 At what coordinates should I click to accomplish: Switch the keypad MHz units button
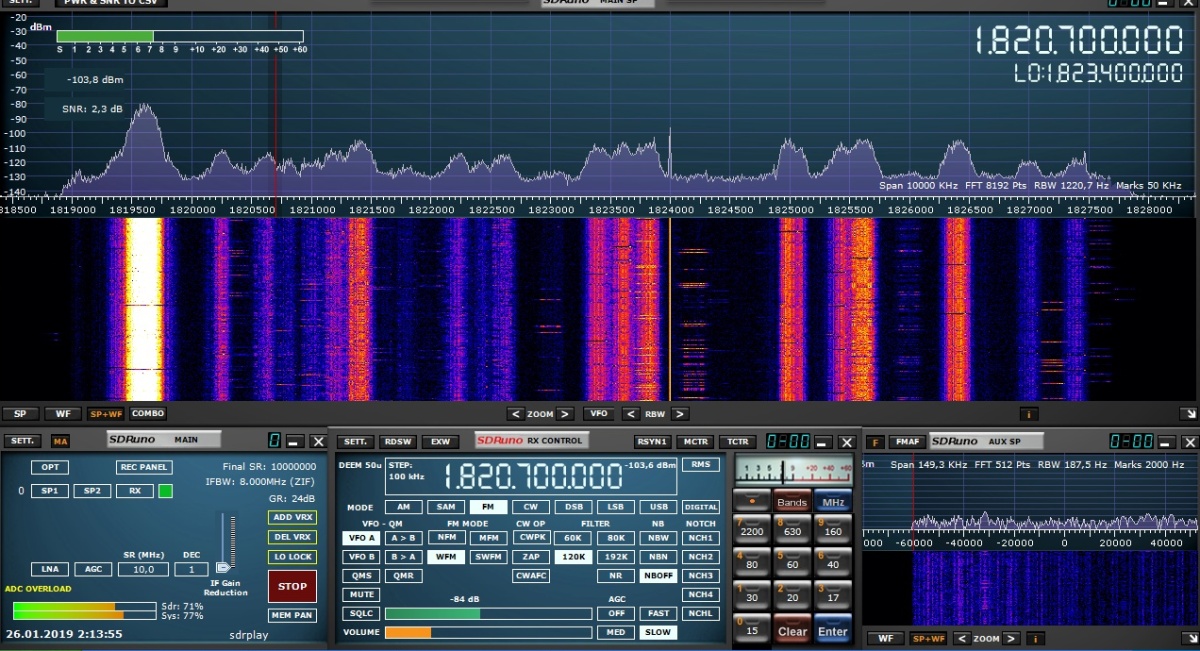832,502
